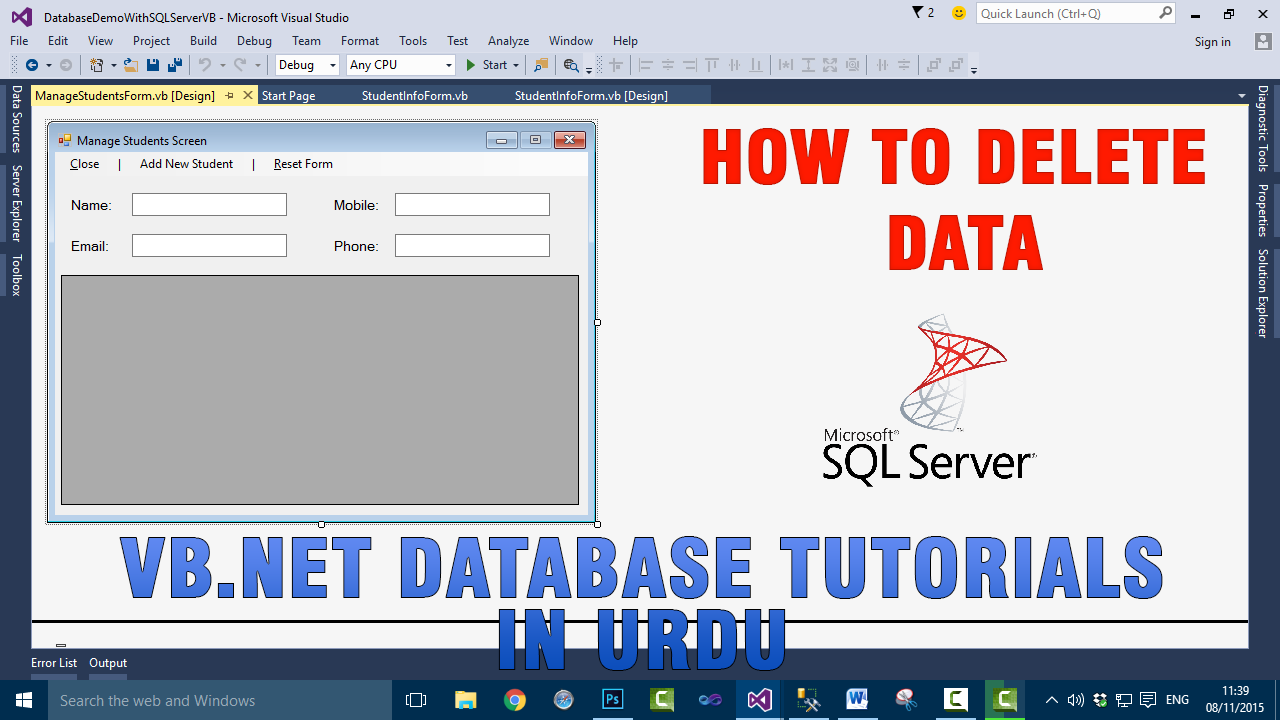Expand the arrow next to Start button
The width and height of the screenshot is (1280, 720).
click(516, 65)
